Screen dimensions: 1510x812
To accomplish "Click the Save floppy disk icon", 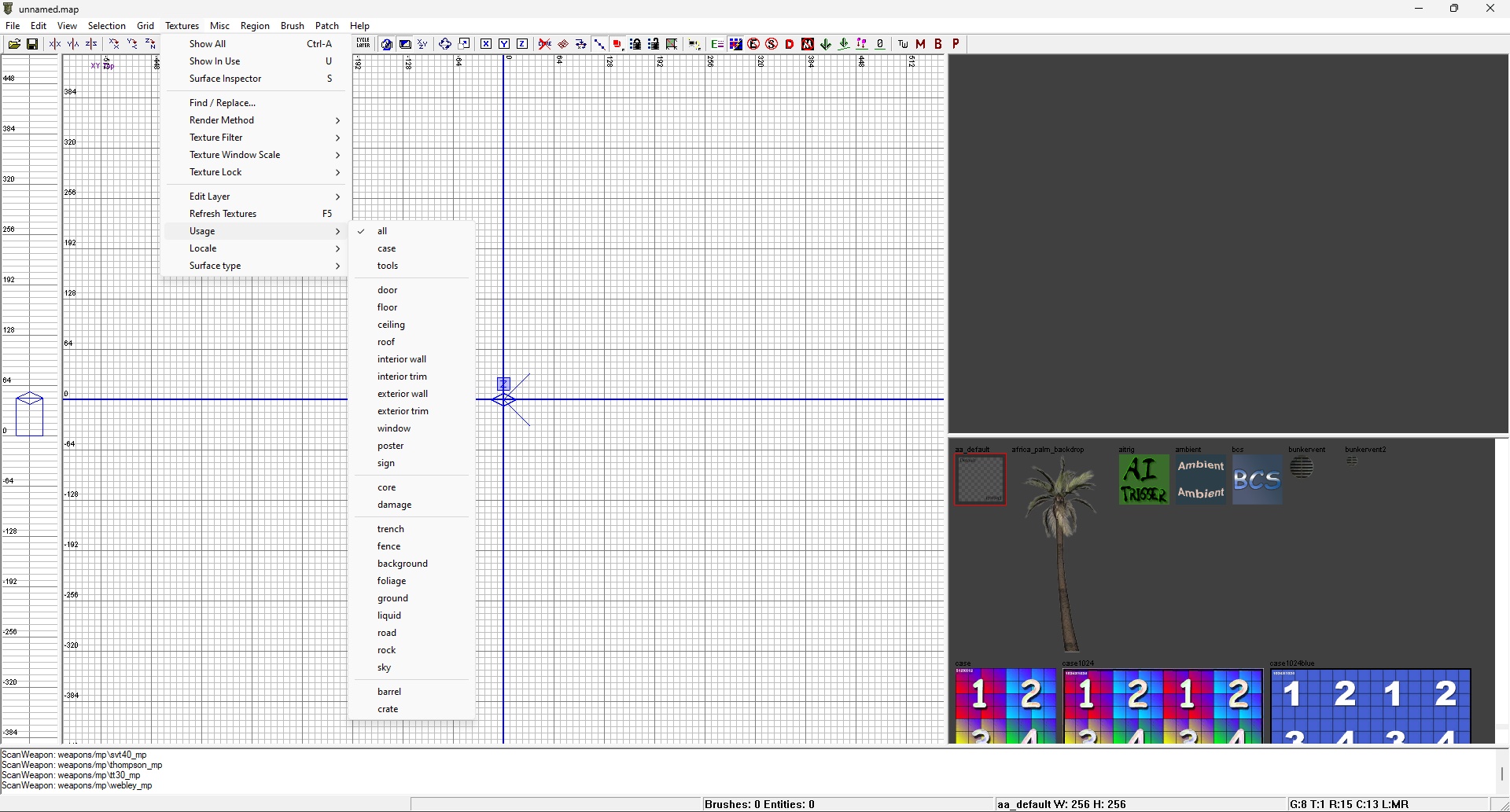I will (x=32, y=44).
